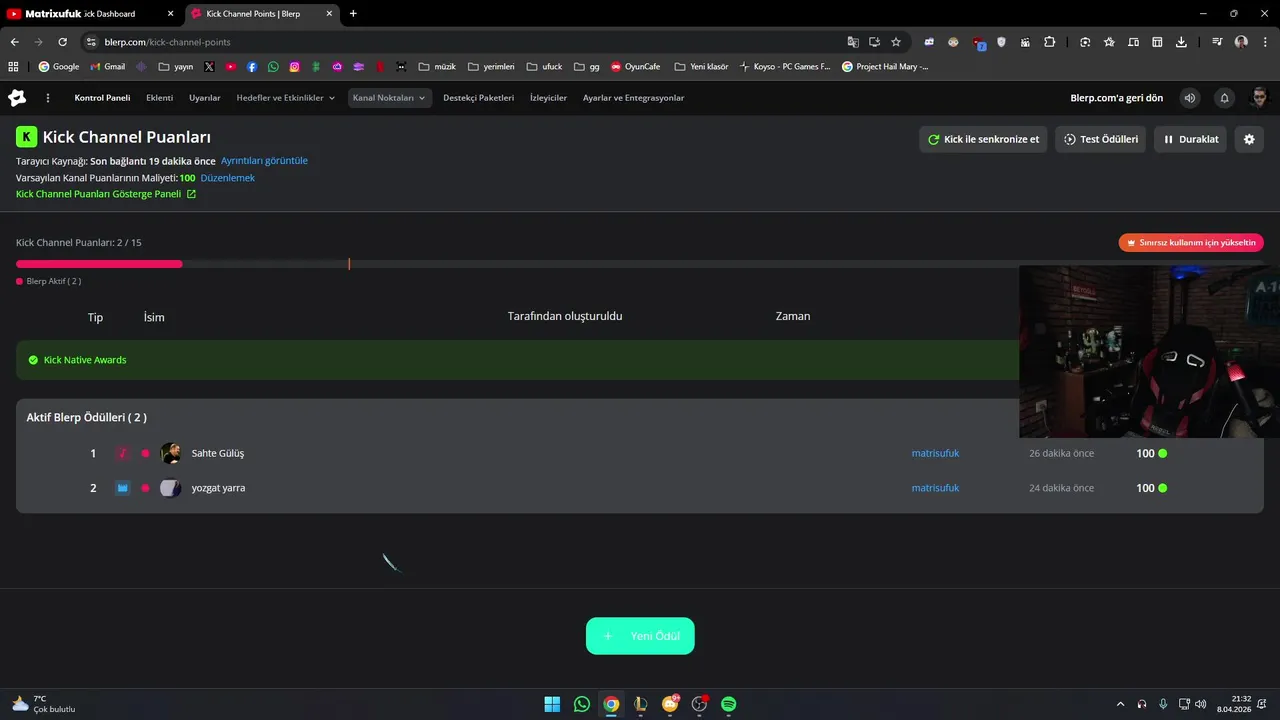Open WhatsApp from the taskbar
This screenshot has width=1280, height=720.
tap(582, 704)
